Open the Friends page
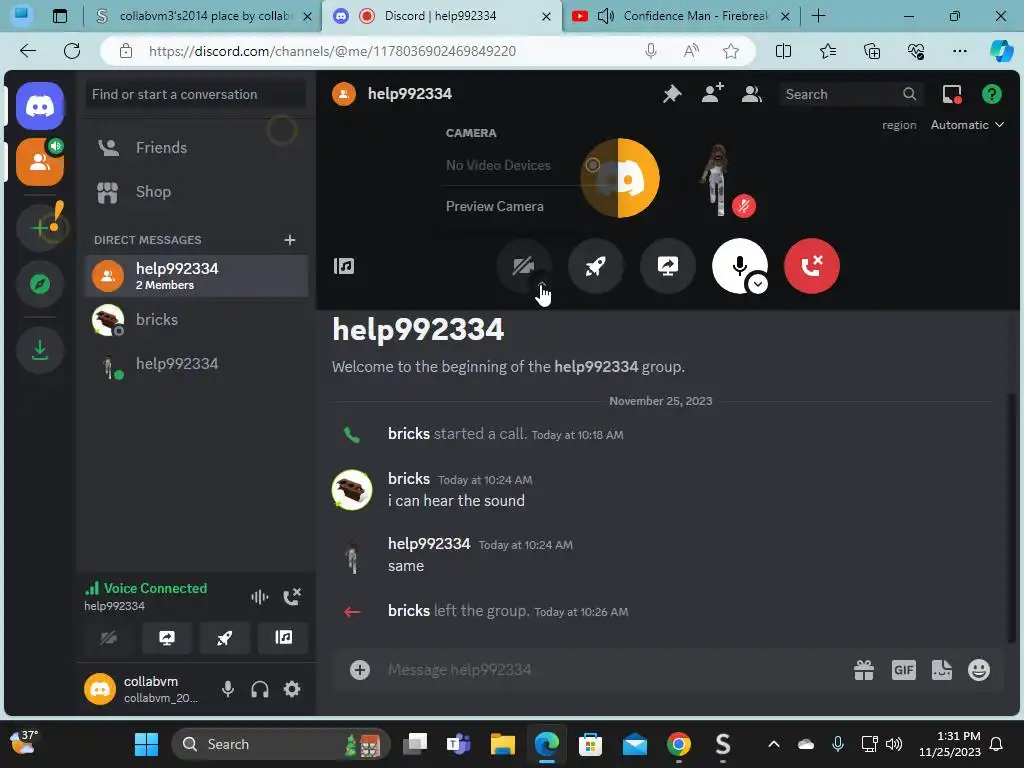This screenshot has height=768, width=1024. tap(196, 148)
